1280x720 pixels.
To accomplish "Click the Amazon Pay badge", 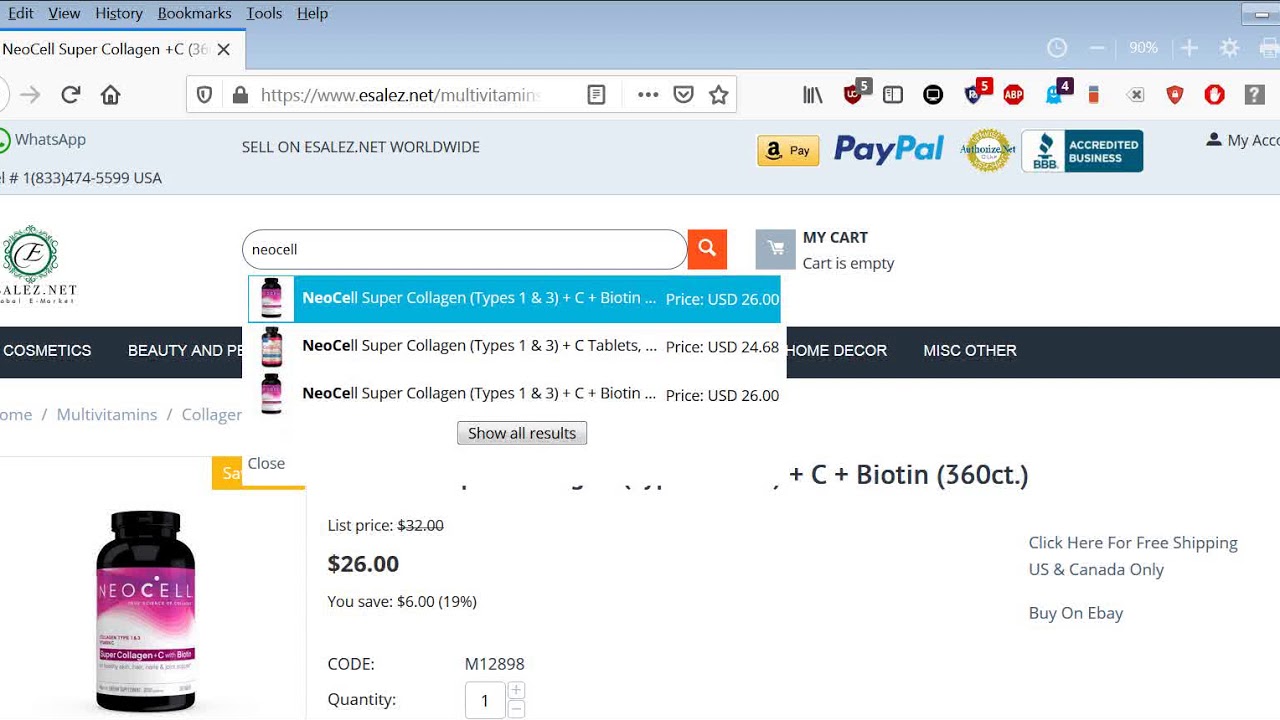I will pos(788,150).
